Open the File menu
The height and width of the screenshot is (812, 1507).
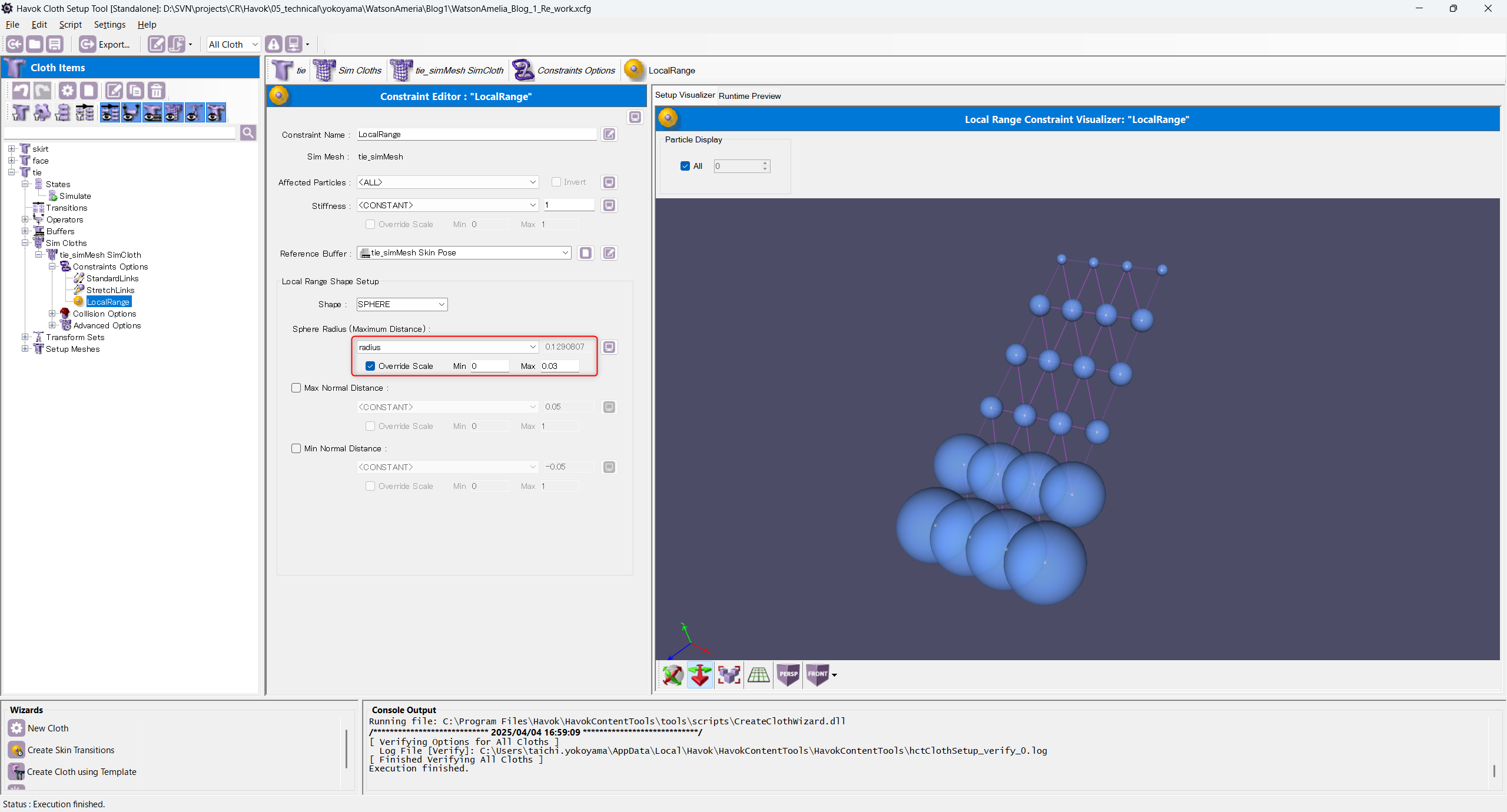coord(12,25)
